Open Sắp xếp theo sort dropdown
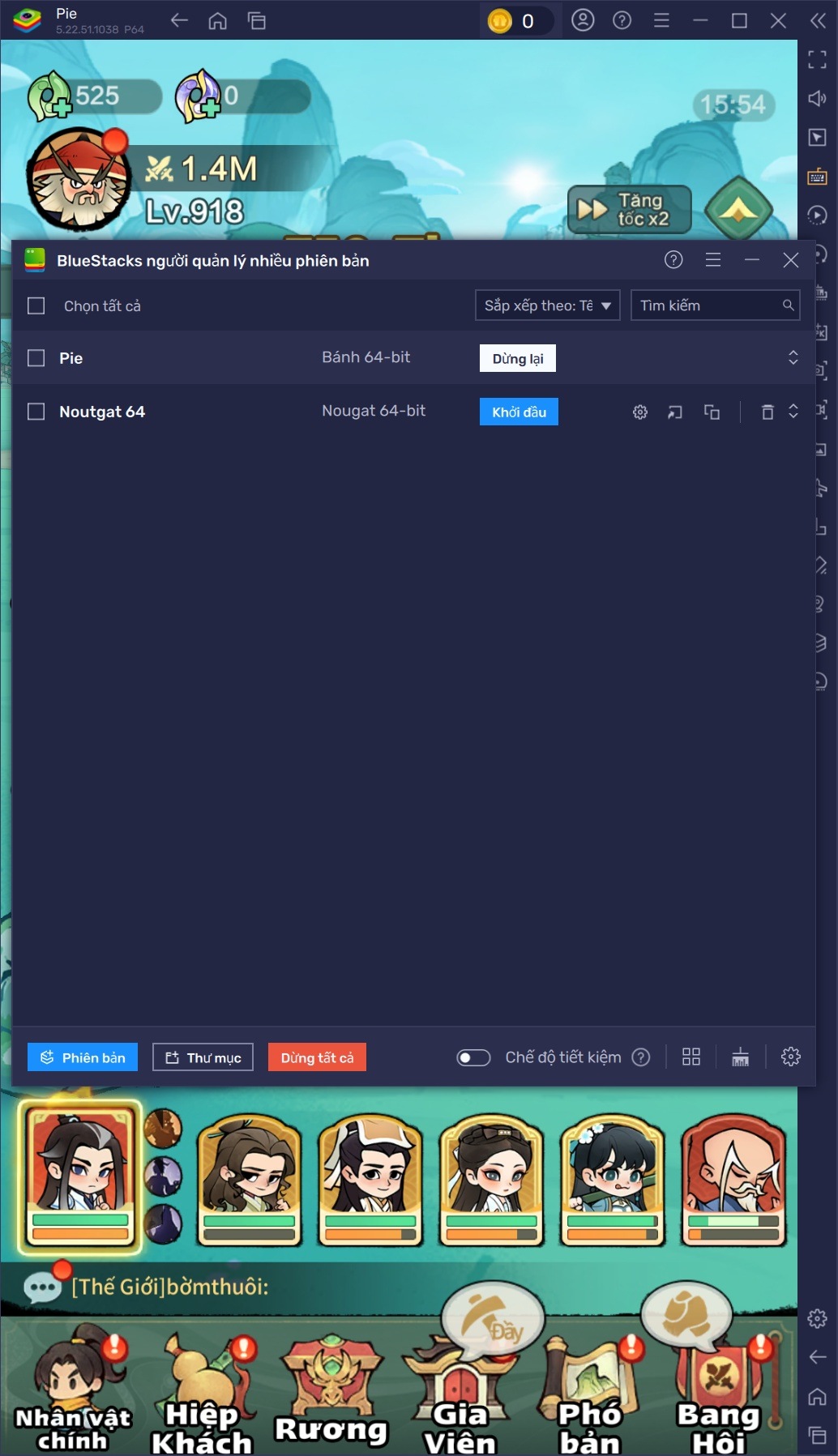This screenshot has width=838, height=1456. (547, 305)
